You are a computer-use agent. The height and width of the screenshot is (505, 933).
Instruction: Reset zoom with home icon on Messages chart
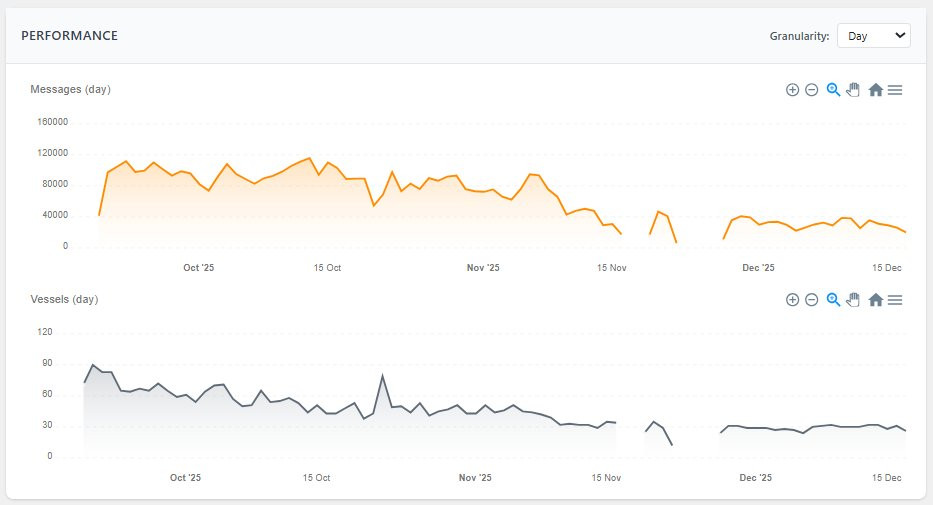point(875,90)
